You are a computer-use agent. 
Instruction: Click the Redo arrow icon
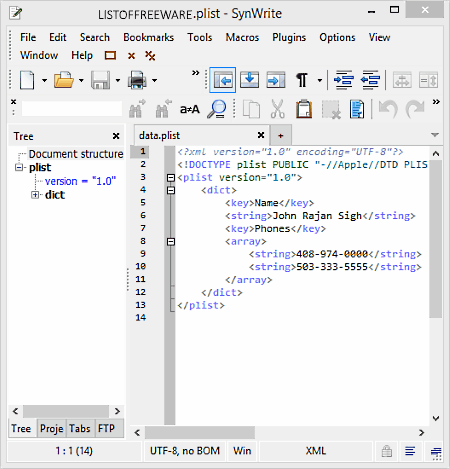point(415,109)
